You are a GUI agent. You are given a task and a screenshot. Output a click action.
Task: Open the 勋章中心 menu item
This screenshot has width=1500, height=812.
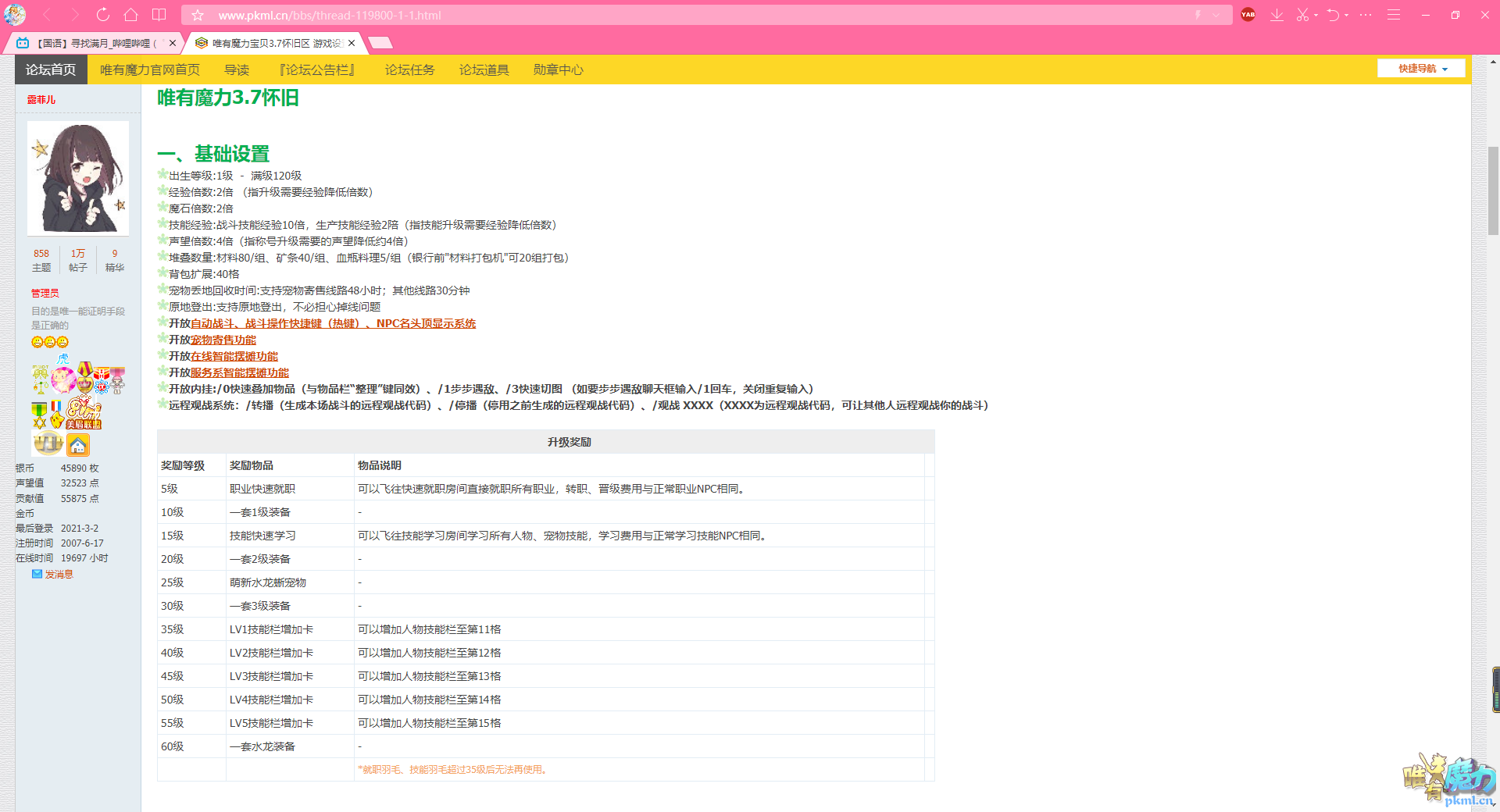pyautogui.click(x=558, y=69)
